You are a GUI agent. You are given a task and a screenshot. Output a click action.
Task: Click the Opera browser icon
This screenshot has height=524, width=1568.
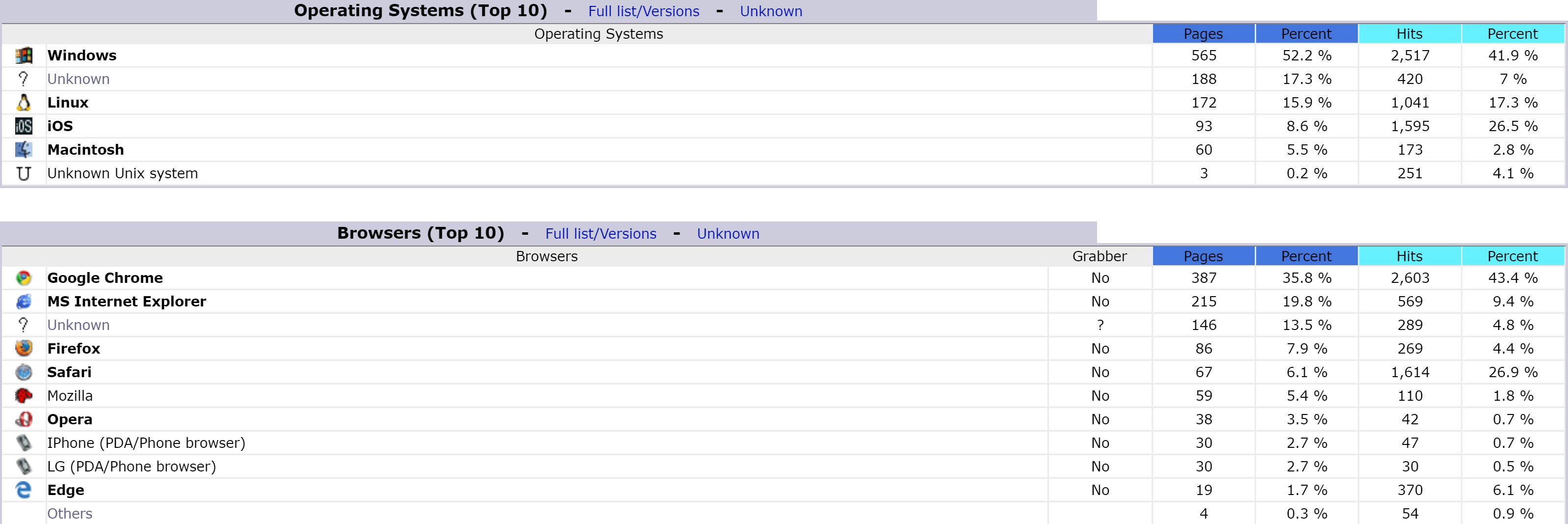24,419
